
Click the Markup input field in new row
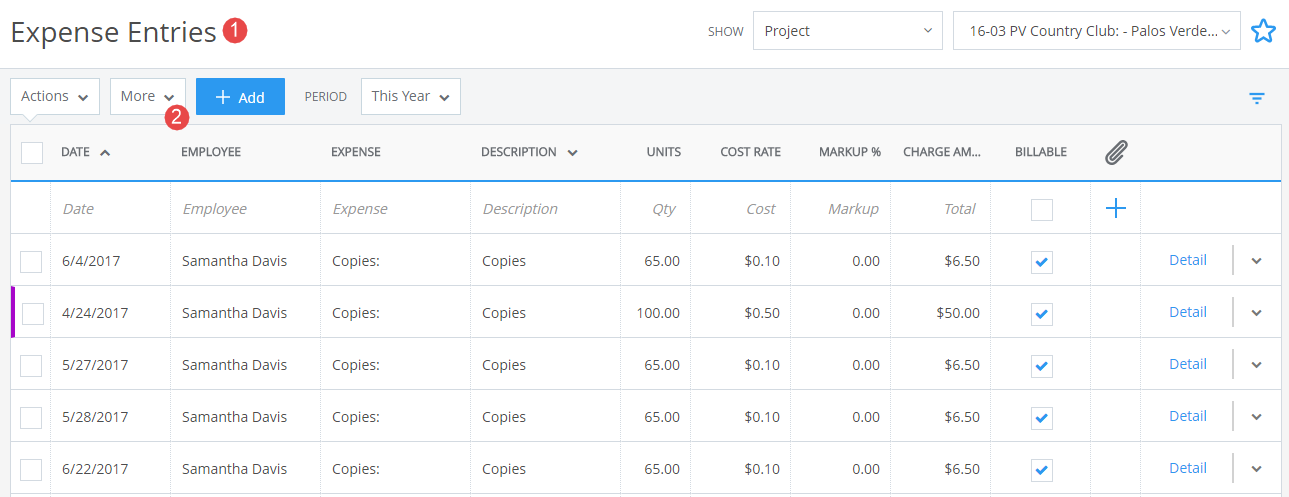click(x=840, y=209)
